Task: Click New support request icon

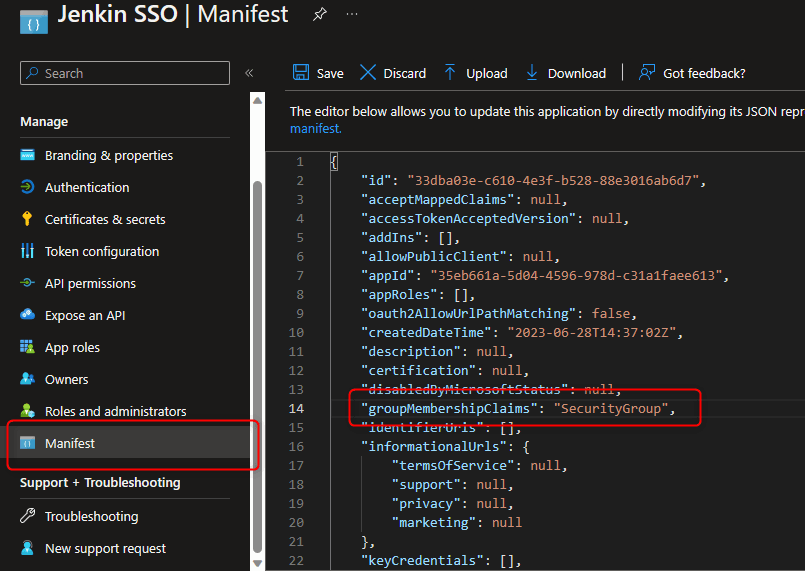Action: [x=27, y=548]
